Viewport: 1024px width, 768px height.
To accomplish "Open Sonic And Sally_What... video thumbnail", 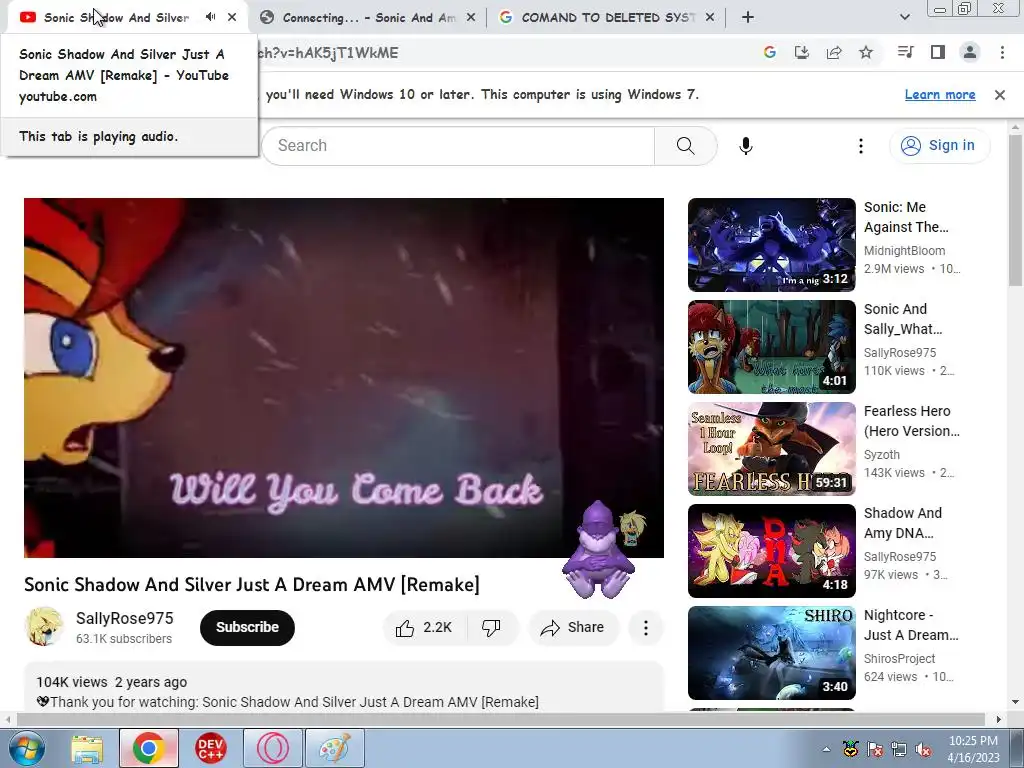I will tap(771, 347).
